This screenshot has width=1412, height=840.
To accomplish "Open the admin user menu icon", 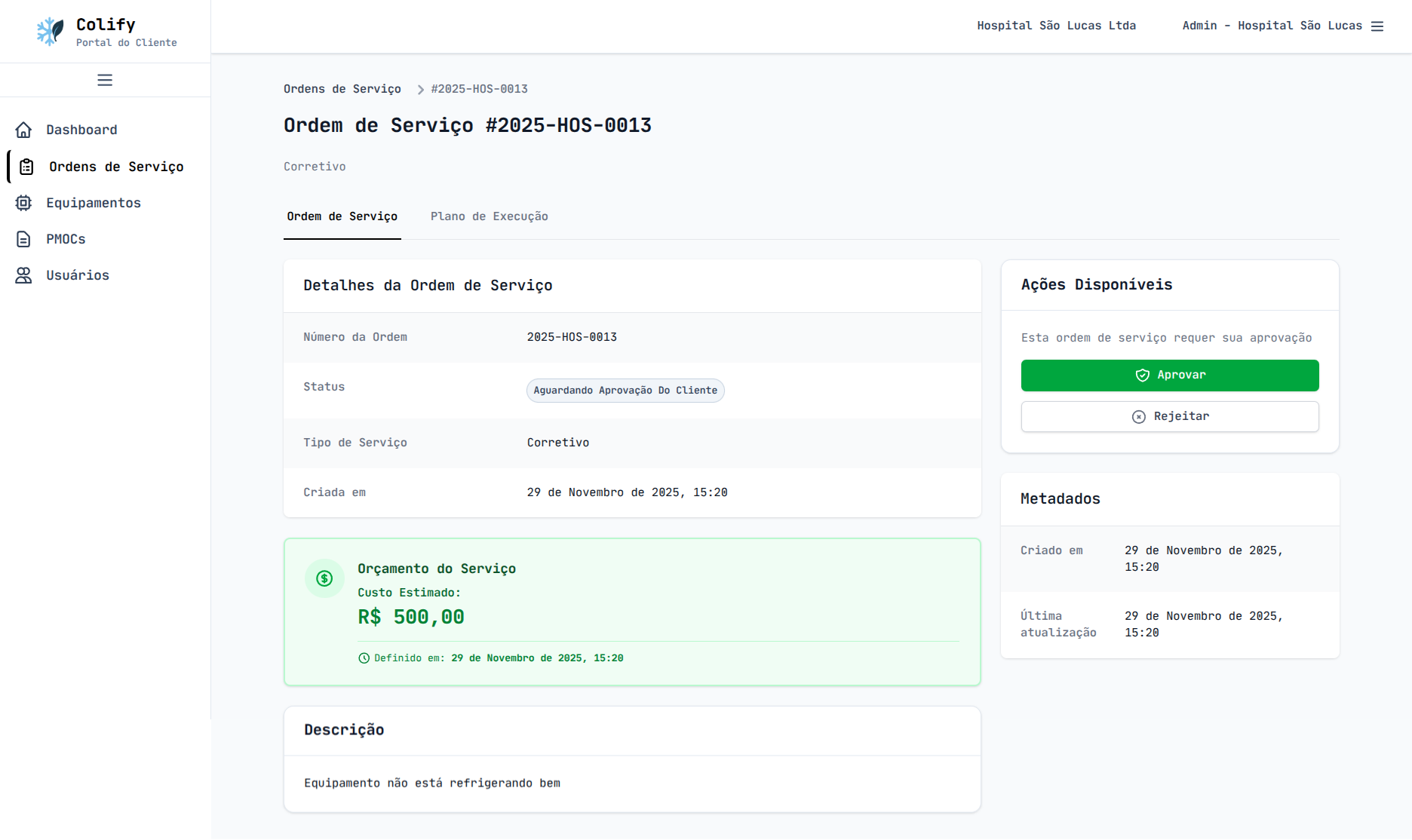I will coord(1377,26).
